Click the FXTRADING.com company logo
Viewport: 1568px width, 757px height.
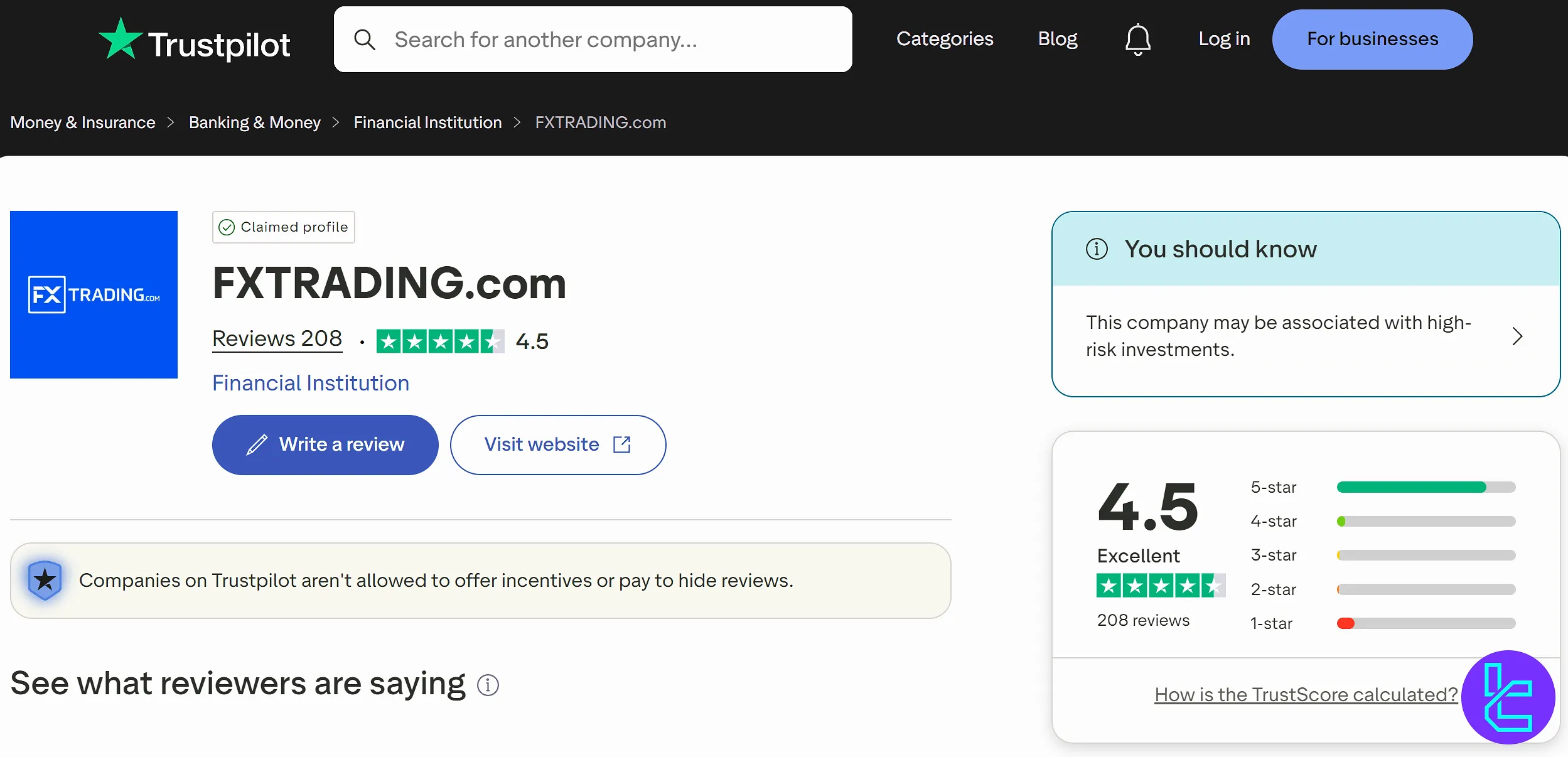pos(94,294)
